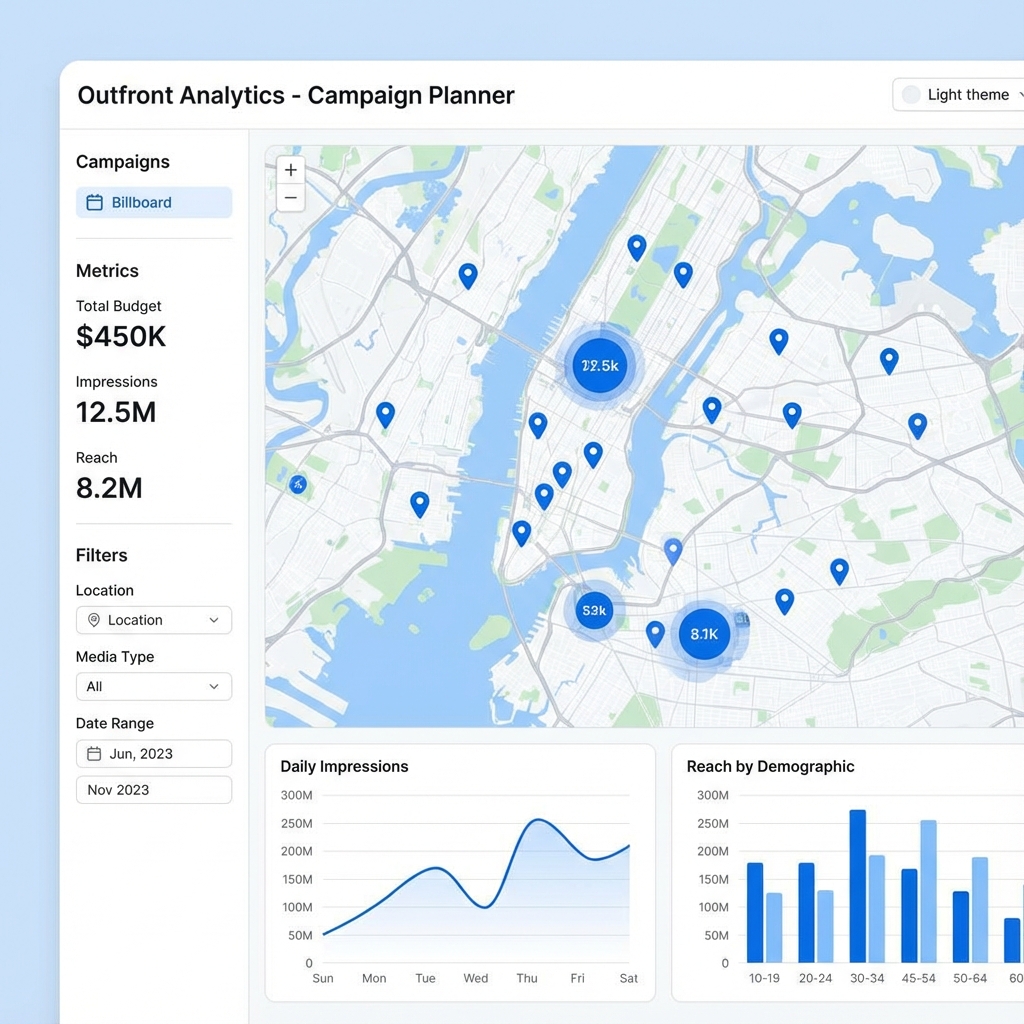1024x1024 pixels.
Task: Click map pin between 53k and 8.1K clusters
Action: pos(655,632)
